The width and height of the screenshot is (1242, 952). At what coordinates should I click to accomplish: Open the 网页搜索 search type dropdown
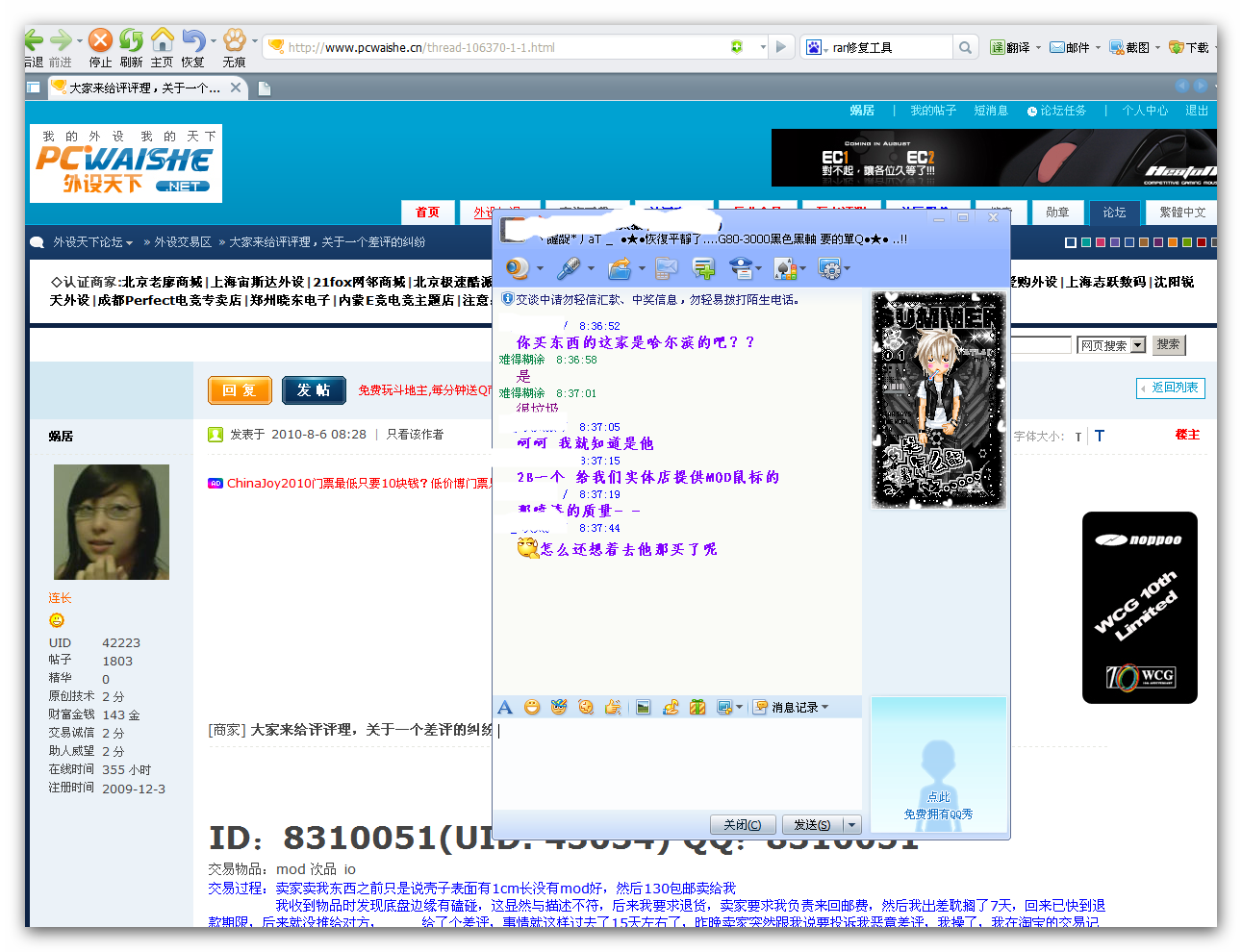click(x=1110, y=345)
